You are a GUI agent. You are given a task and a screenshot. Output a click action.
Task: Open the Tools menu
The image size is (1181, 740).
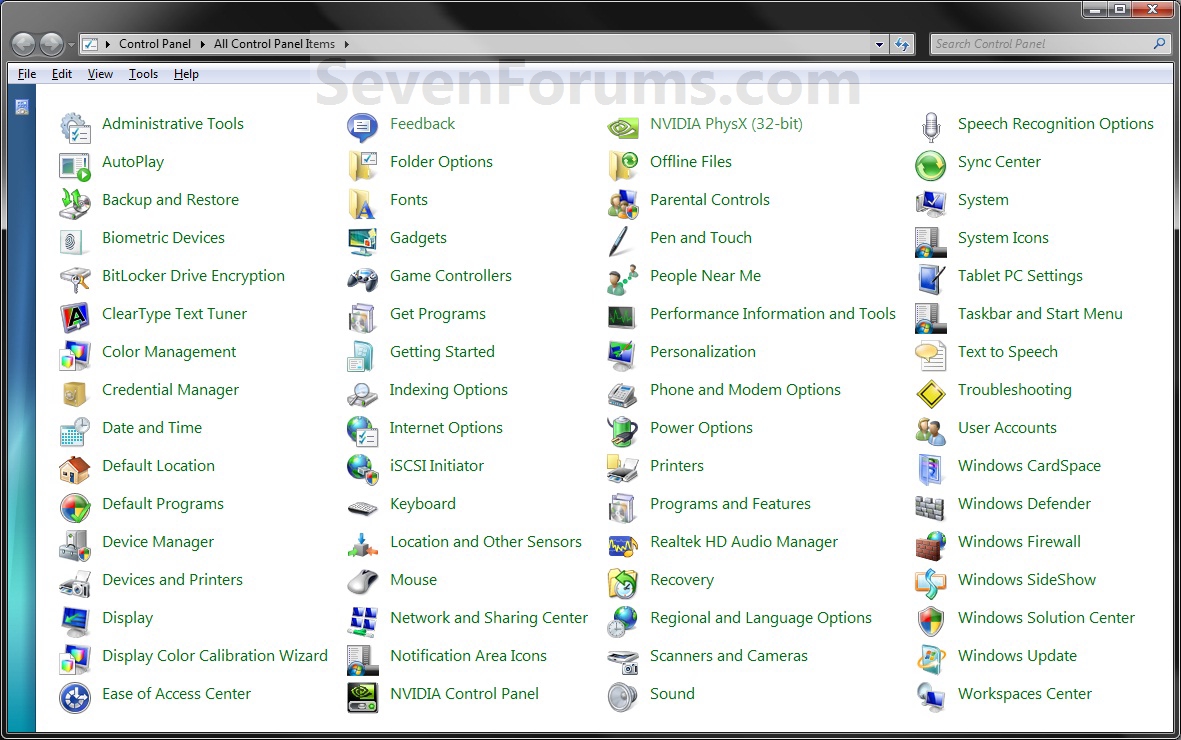click(143, 73)
